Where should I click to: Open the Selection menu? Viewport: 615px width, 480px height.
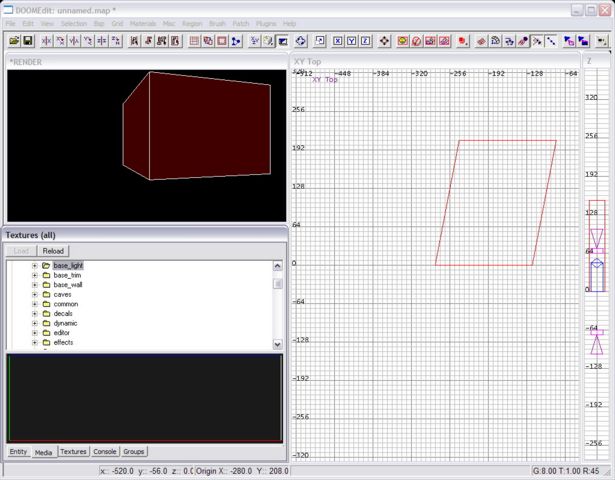[74, 24]
